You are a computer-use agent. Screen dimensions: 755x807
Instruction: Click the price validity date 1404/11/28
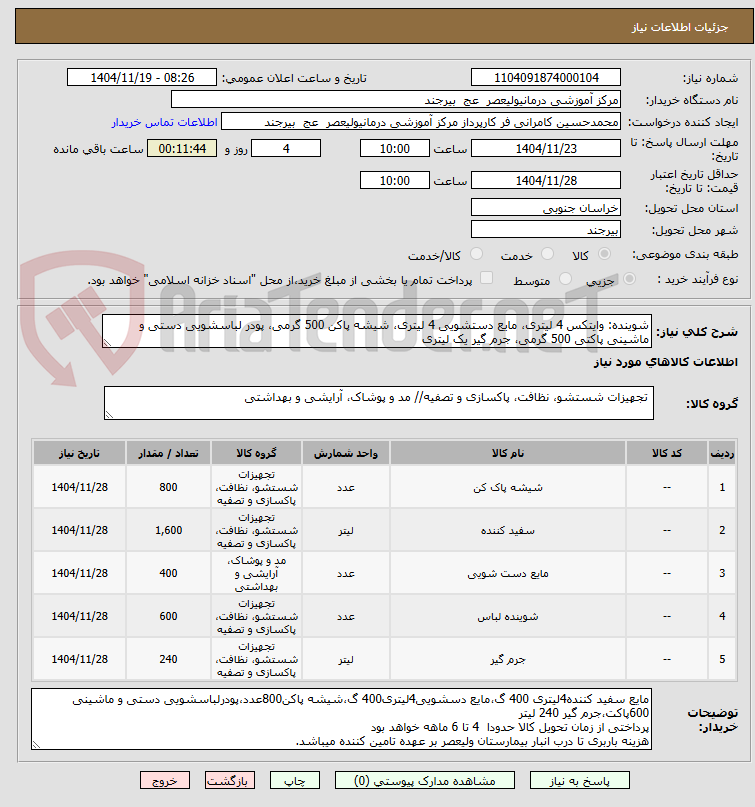coord(546,181)
